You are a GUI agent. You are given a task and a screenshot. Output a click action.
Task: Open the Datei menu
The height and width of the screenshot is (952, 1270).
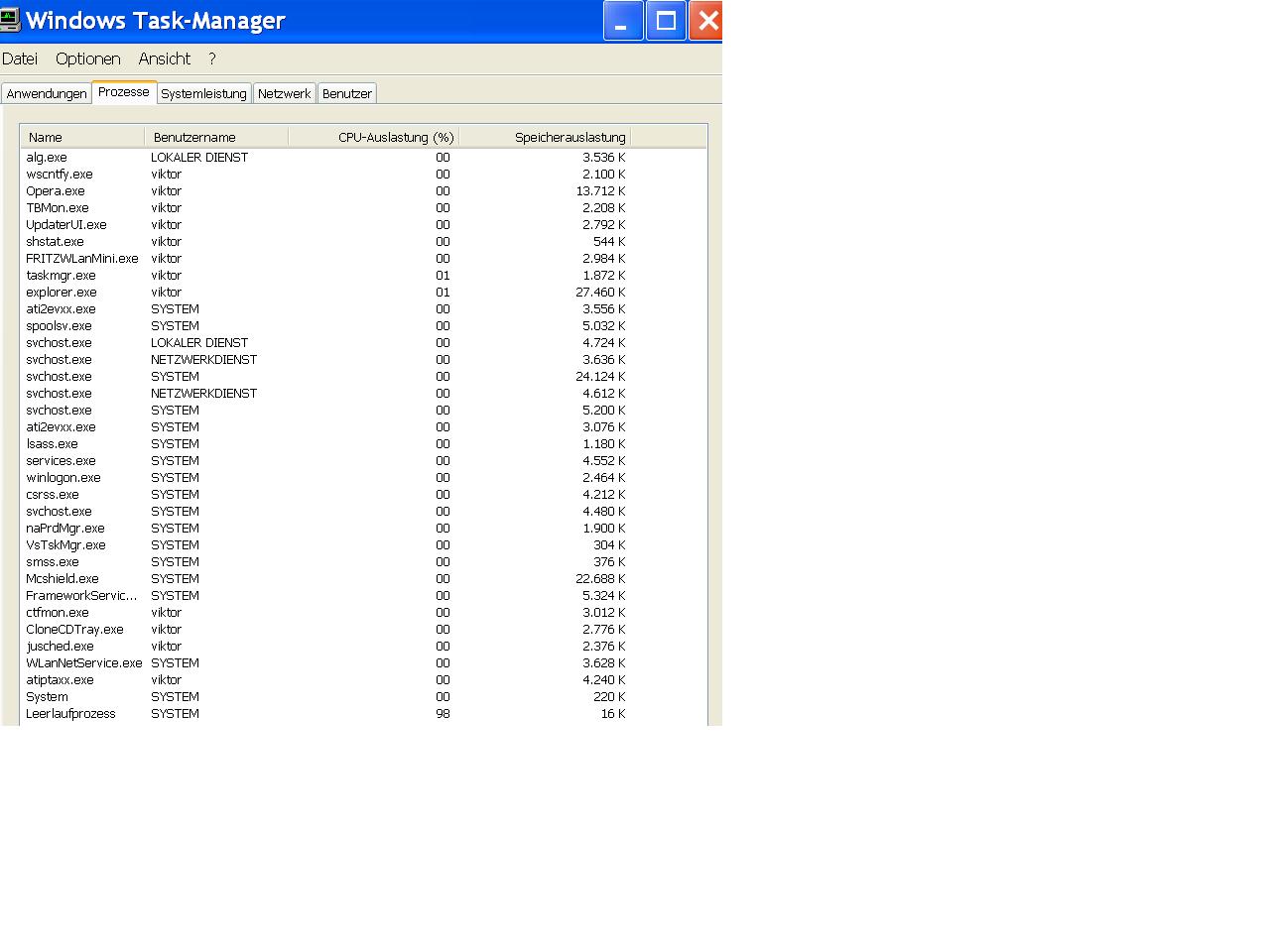[20, 59]
